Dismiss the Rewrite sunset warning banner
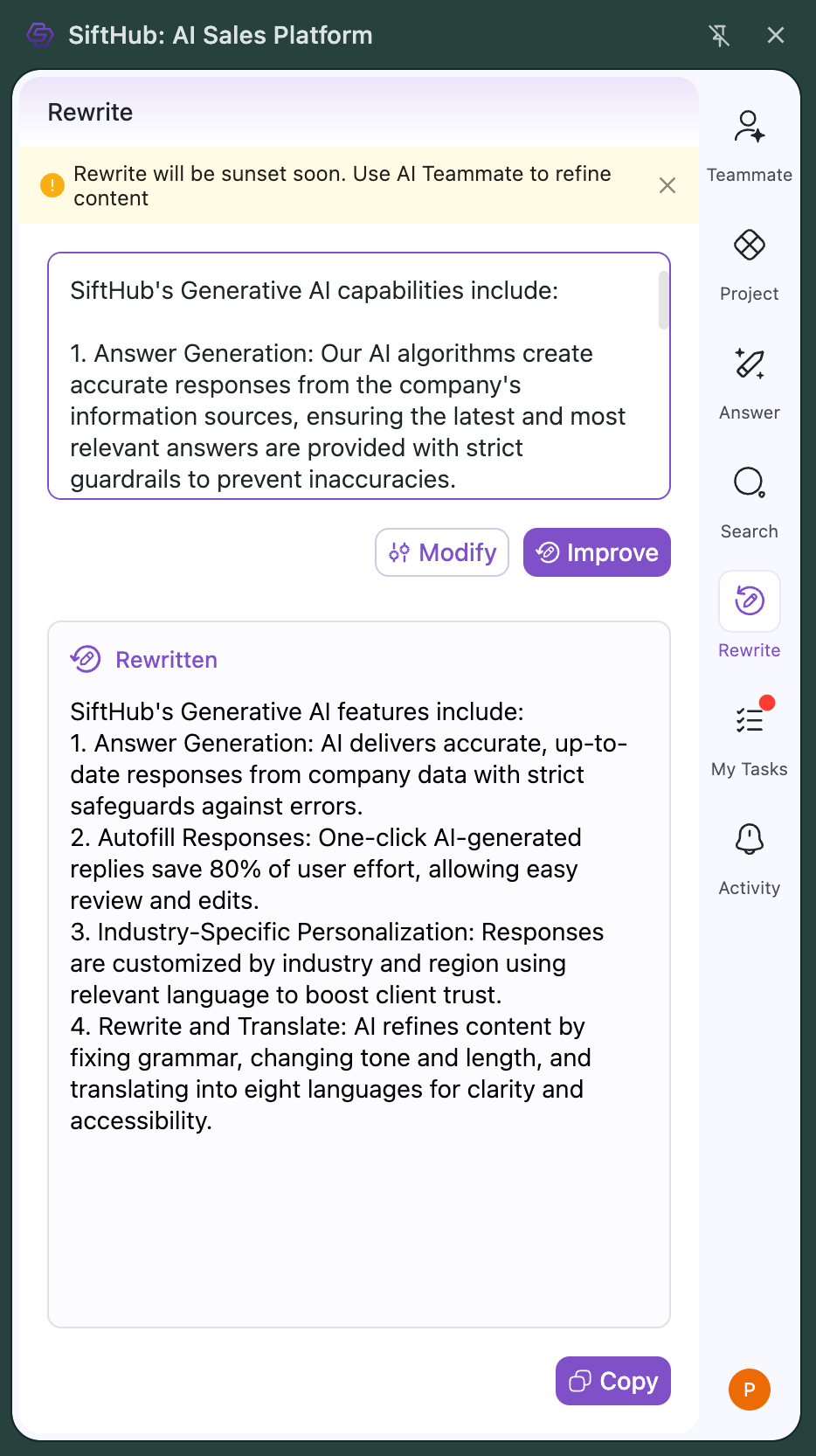The width and height of the screenshot is (816, 1456). point(667,185)
